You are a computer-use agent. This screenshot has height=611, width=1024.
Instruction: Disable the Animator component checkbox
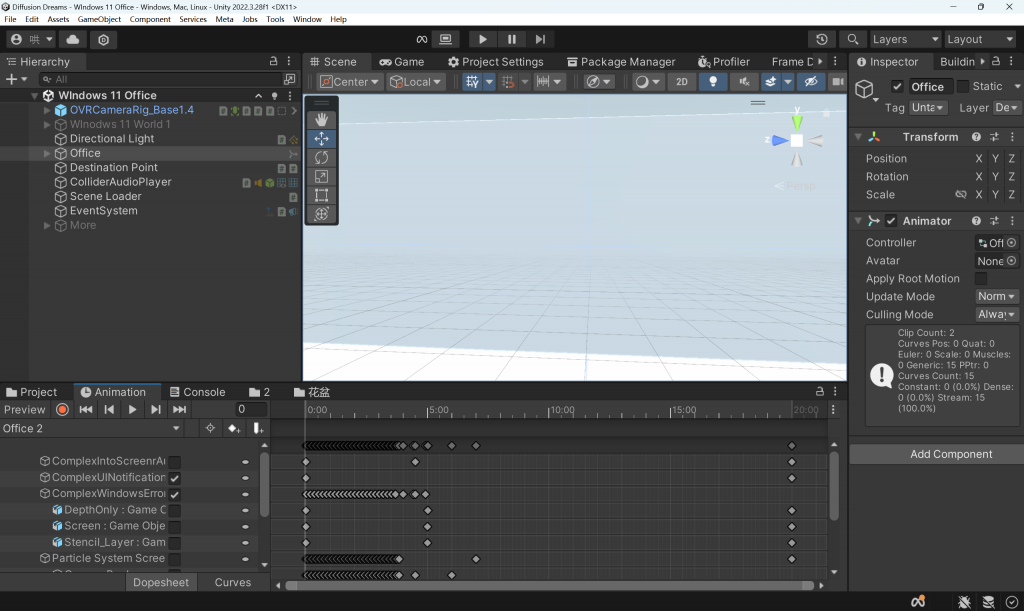(891, 221)
